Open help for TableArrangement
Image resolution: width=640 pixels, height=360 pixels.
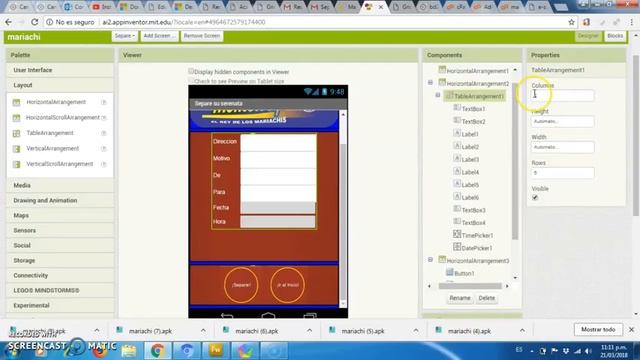coord(104,133)
